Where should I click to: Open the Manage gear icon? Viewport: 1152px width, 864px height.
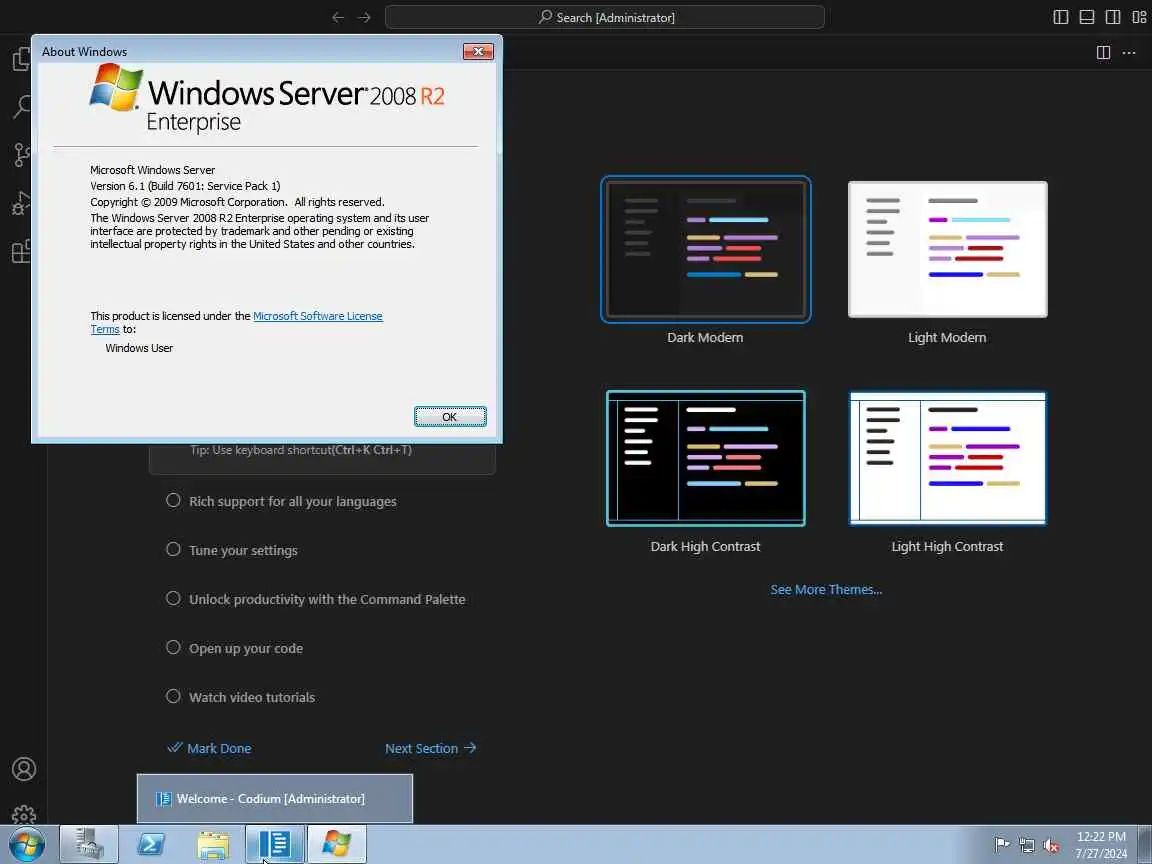[24, 814]
